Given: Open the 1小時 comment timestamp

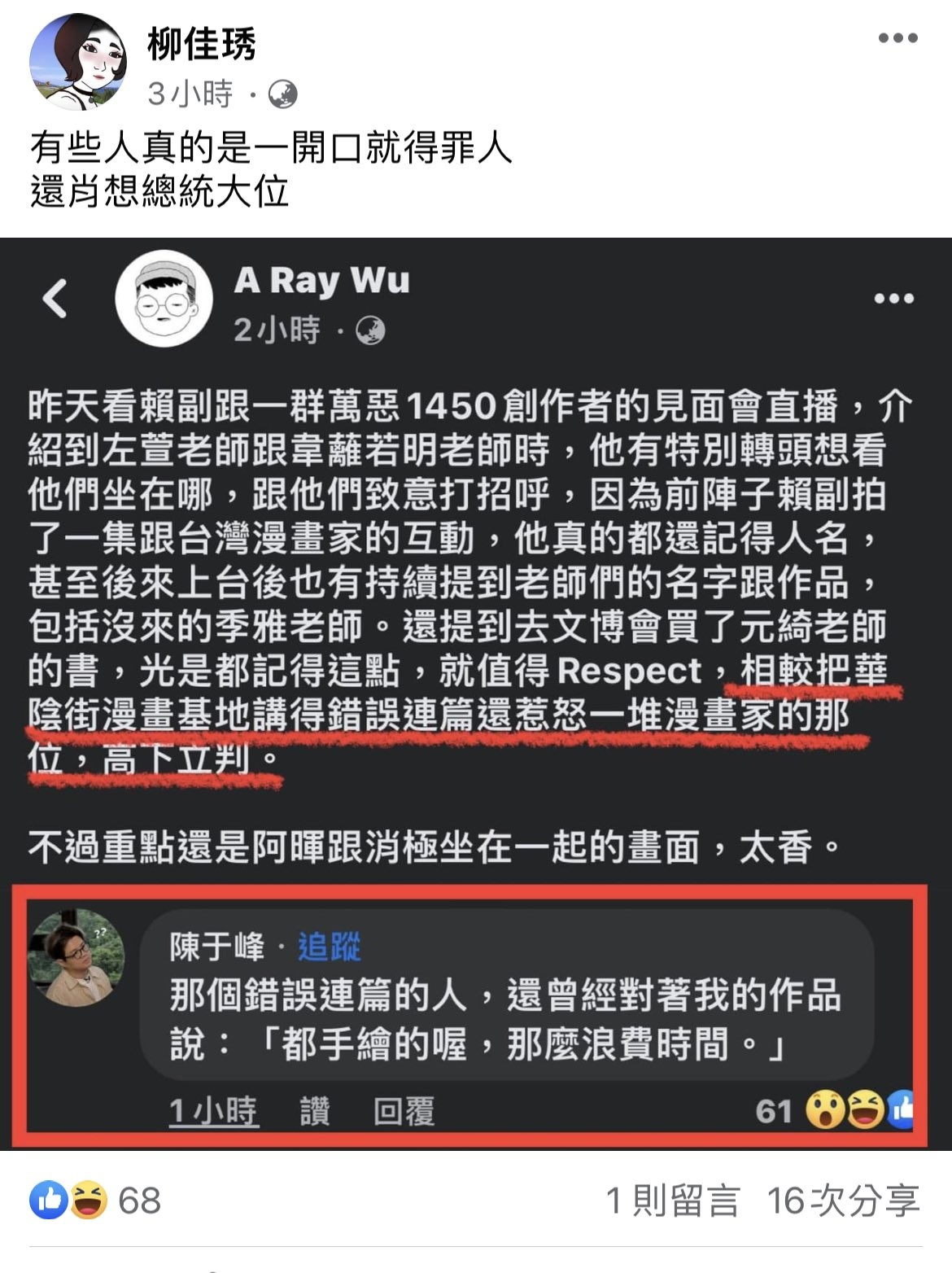Looking at the screenshot, I should [x=213, y=1111].
